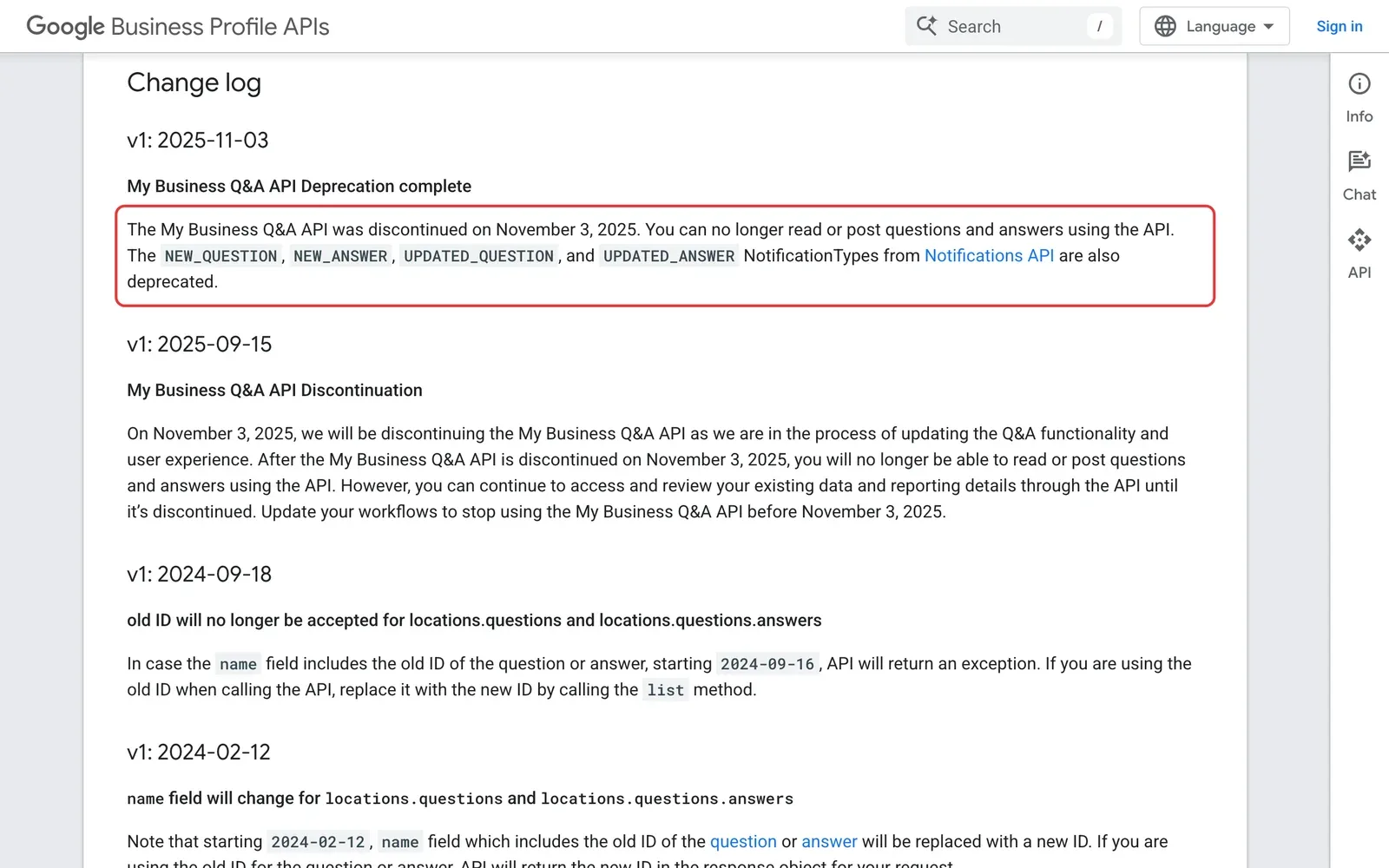Follow the question reference link
The image size is (1389, 868).
pos(743,842)
